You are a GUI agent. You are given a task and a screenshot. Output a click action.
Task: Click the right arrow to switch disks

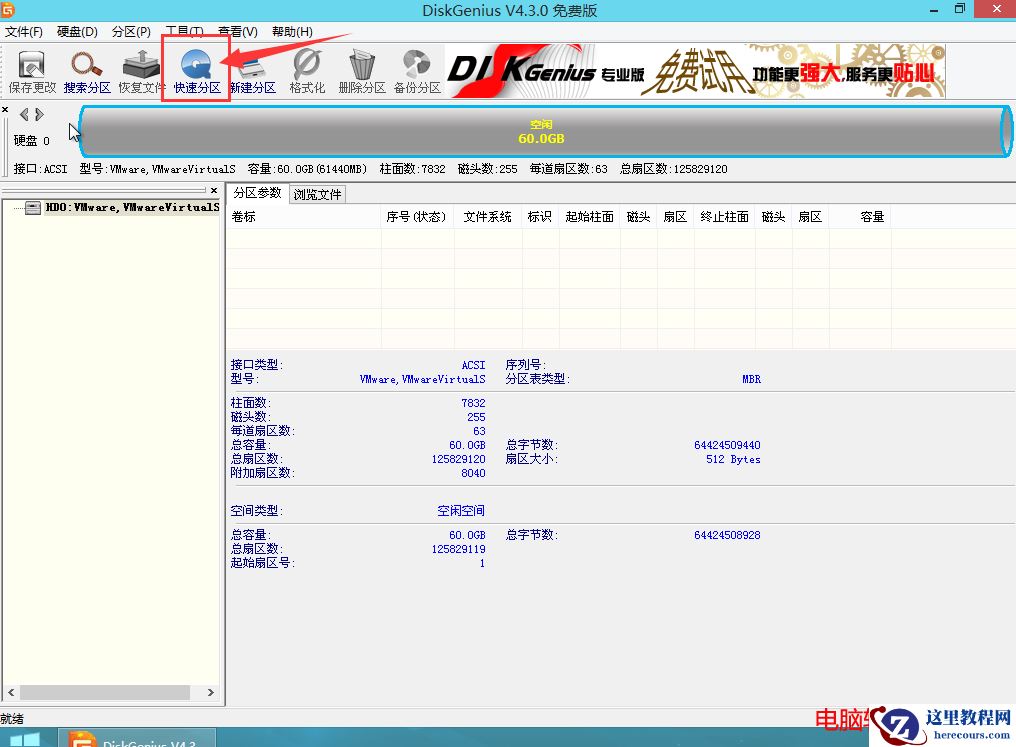point(38,114)
